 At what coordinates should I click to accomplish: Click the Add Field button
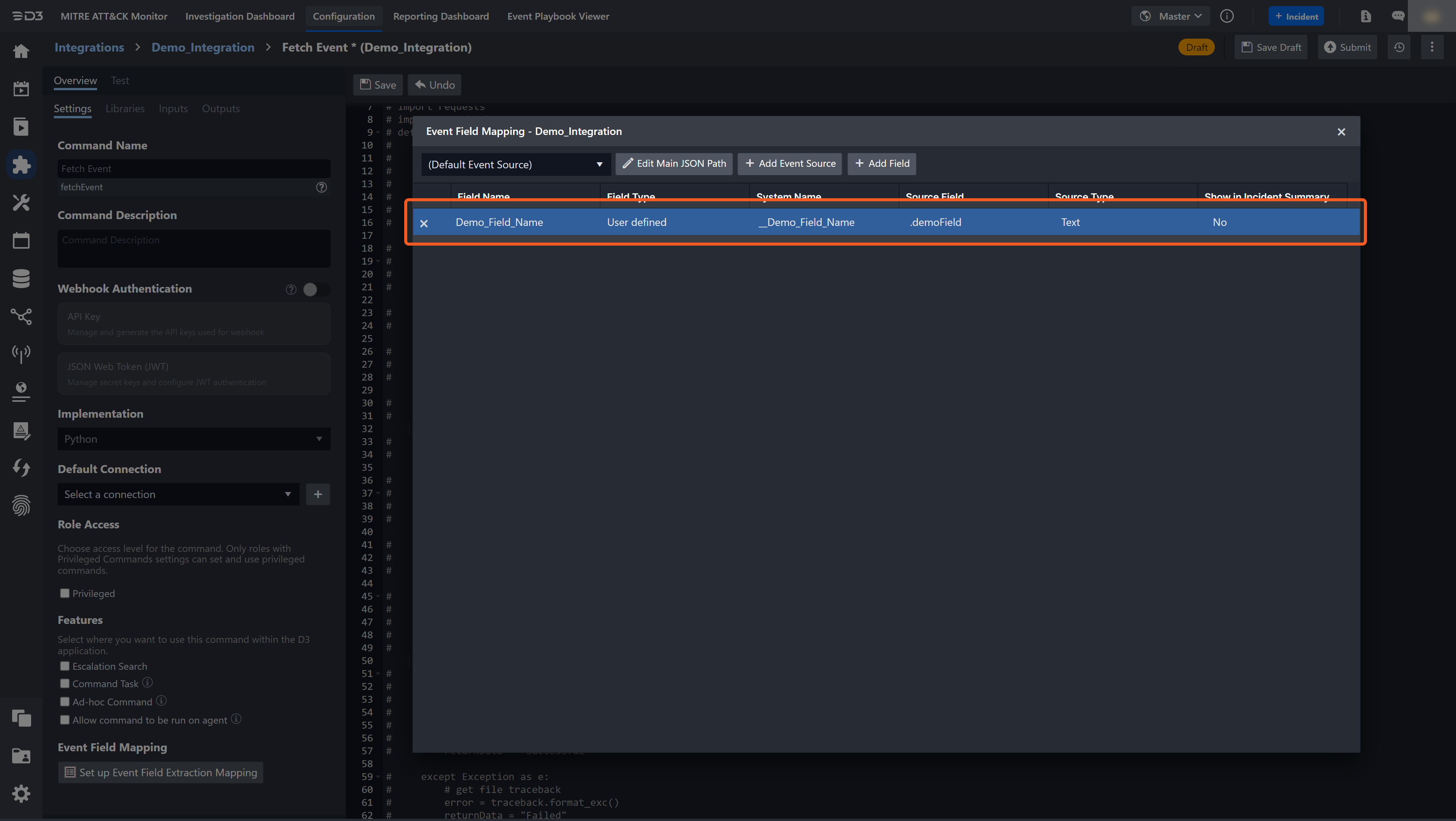[882, 163]
